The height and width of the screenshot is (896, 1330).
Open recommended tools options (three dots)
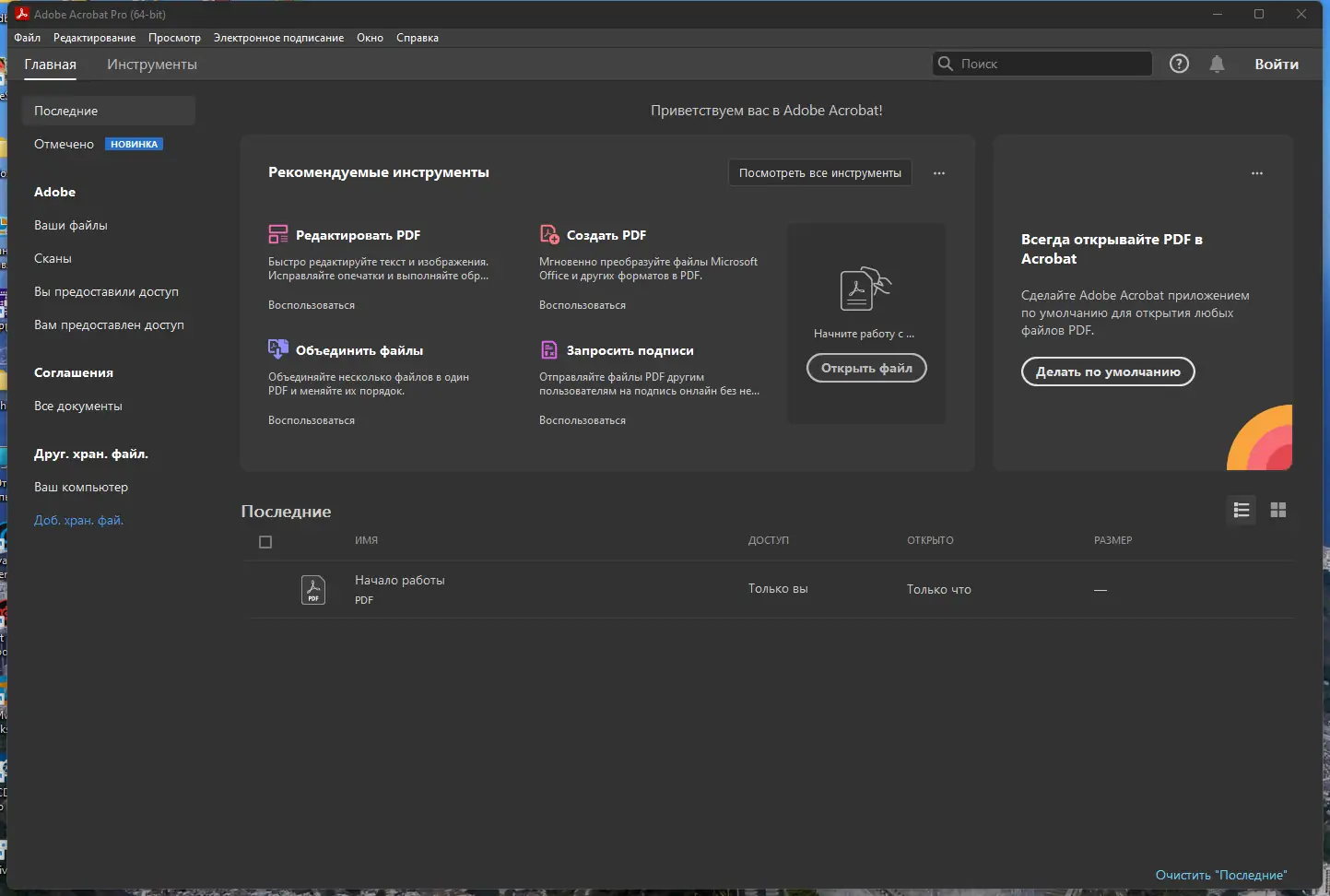(x=938, y=173)
